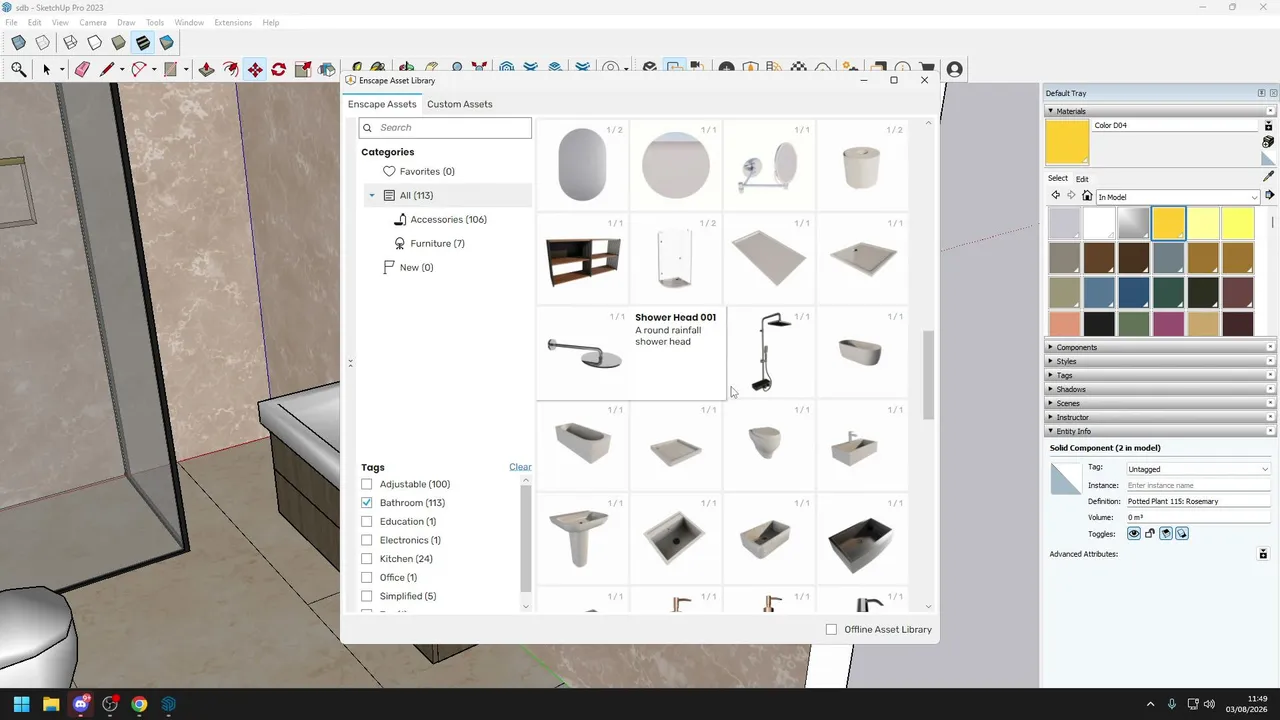Screen dimensions: 1280x720
Task: Uncheck the Bathroom (113) tag
Action: (x=367, y=503)
